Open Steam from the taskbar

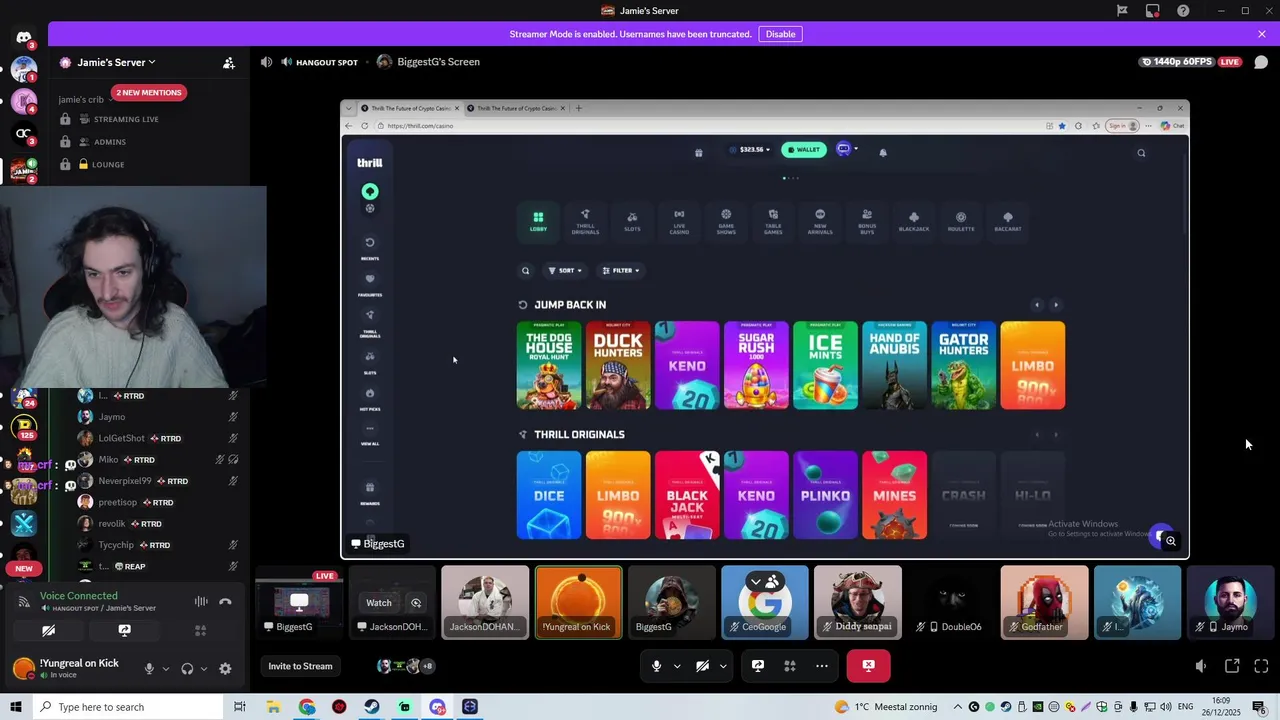pyautogui.click(x=371, y=707)
